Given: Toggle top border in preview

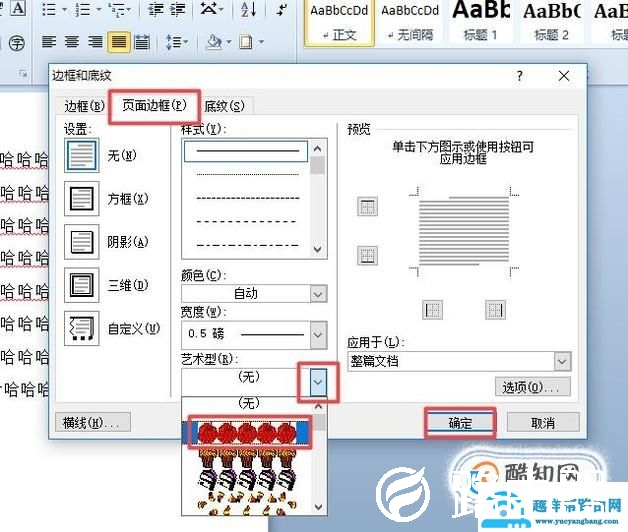Looking at the screenshot, I should click(x=367, y=207).
